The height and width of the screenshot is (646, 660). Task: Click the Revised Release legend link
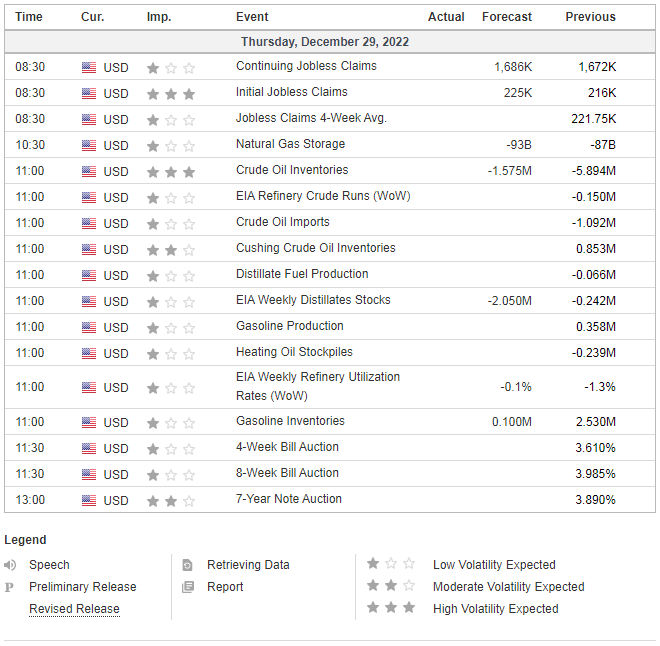[x=75, y=609]
